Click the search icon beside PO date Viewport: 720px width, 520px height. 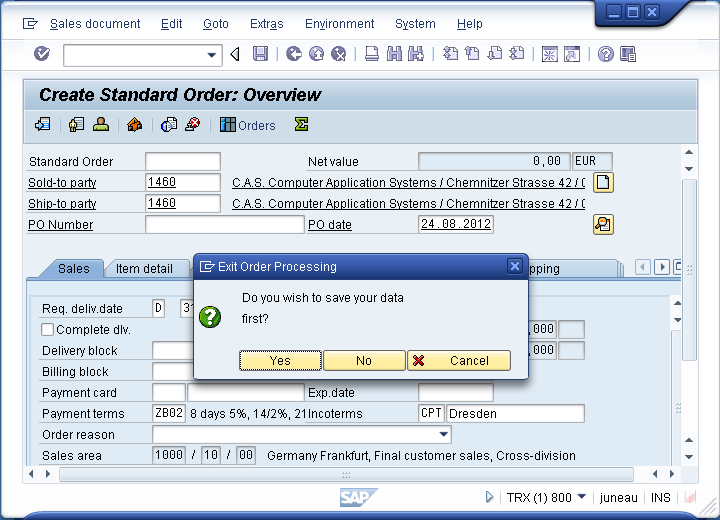click(603, 225)
